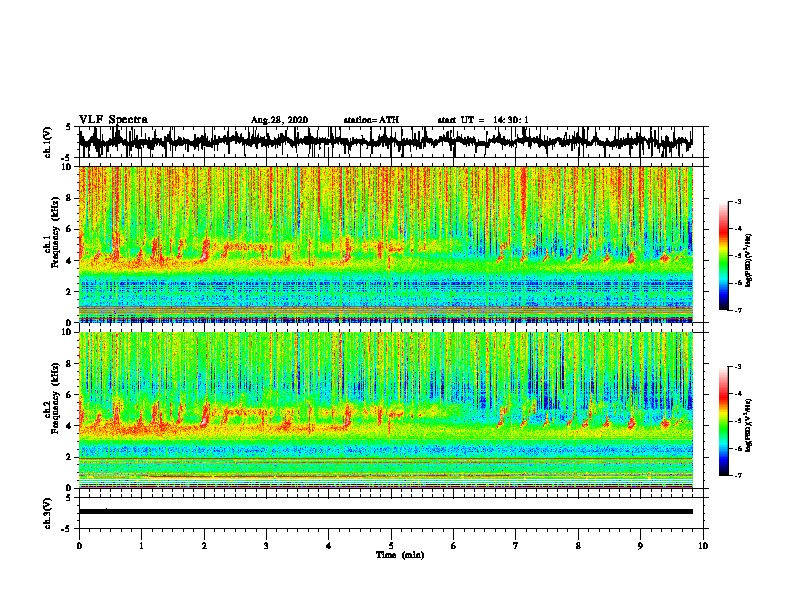Image resolution: width=792 pixels, height=612 pixels.
Task: Click time axis tick label "2"
Action: click(x=204, y=546)
